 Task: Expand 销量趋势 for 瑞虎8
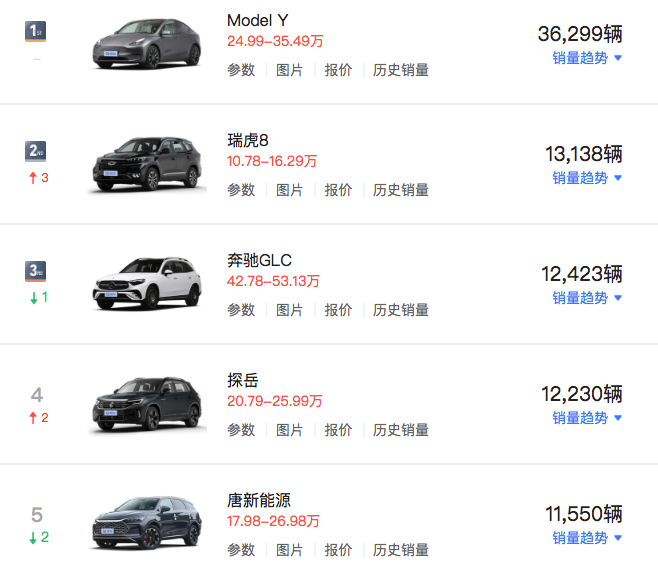click(587, 178)
